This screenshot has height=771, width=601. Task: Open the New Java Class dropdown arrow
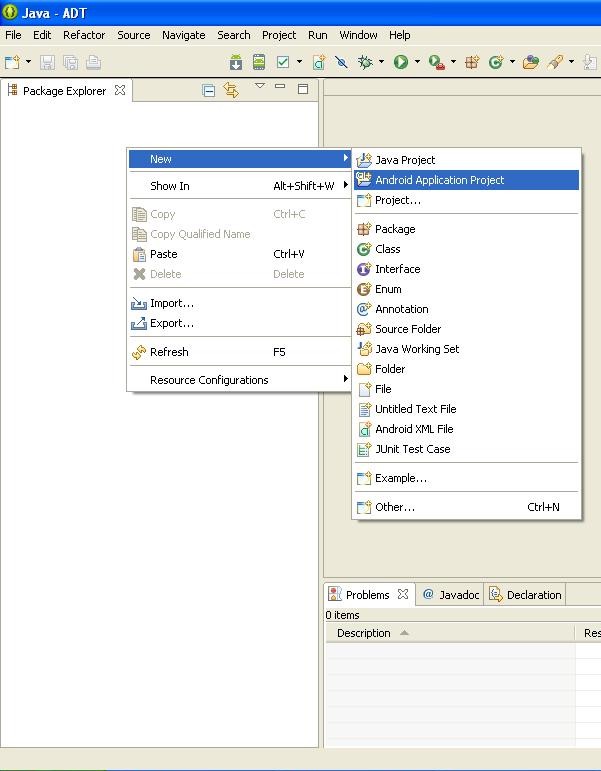click(x=512, y=62)
